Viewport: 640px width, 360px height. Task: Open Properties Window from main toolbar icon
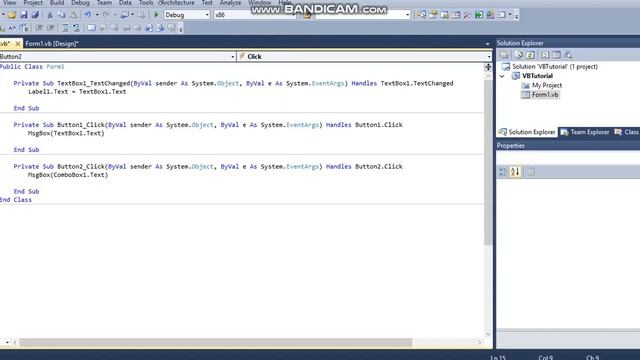click(433, 15)
